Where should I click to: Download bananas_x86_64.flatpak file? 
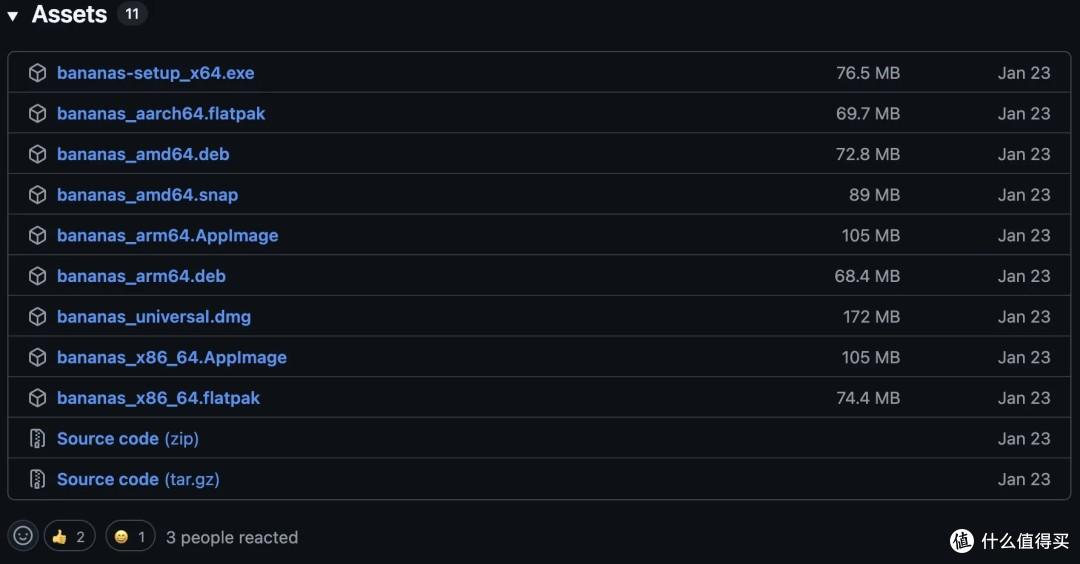pos(158,398)
